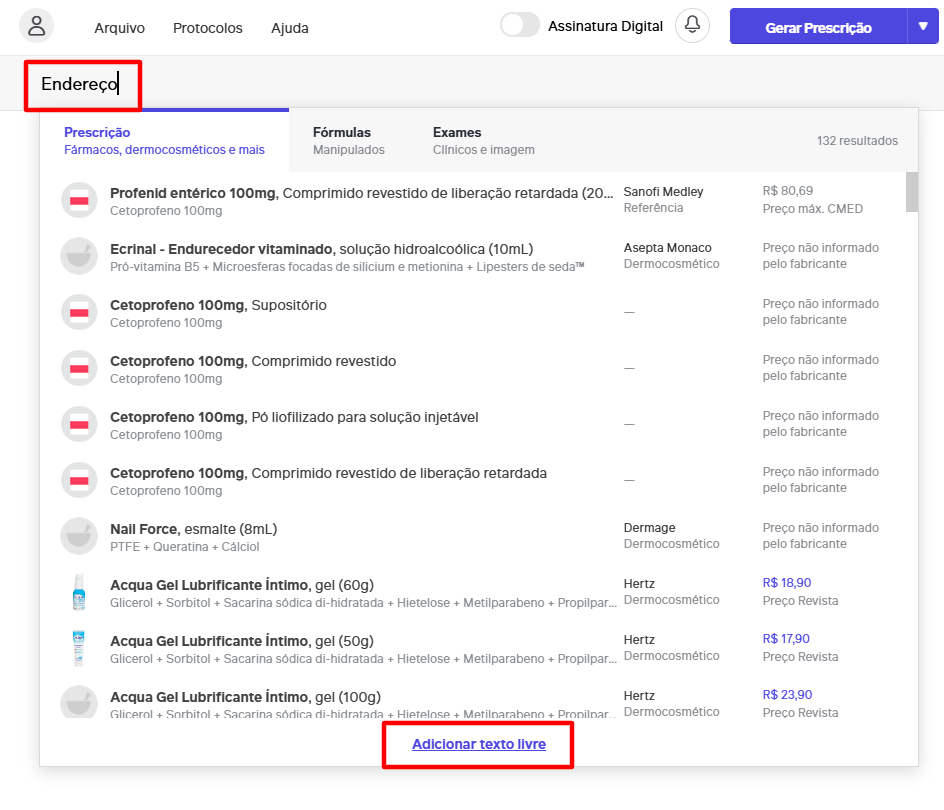Click the 132 resultados count

pyautogui.click(x=857, y=141)
